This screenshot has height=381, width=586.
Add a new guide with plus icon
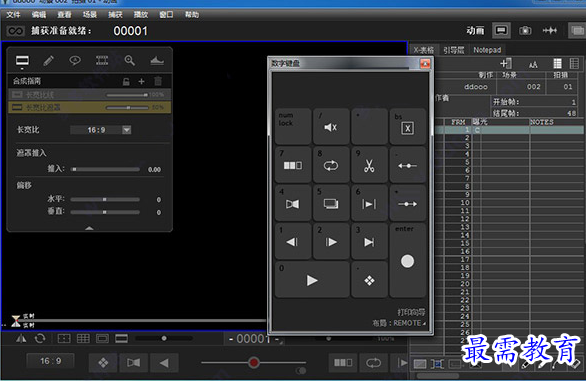pos(141,81)
